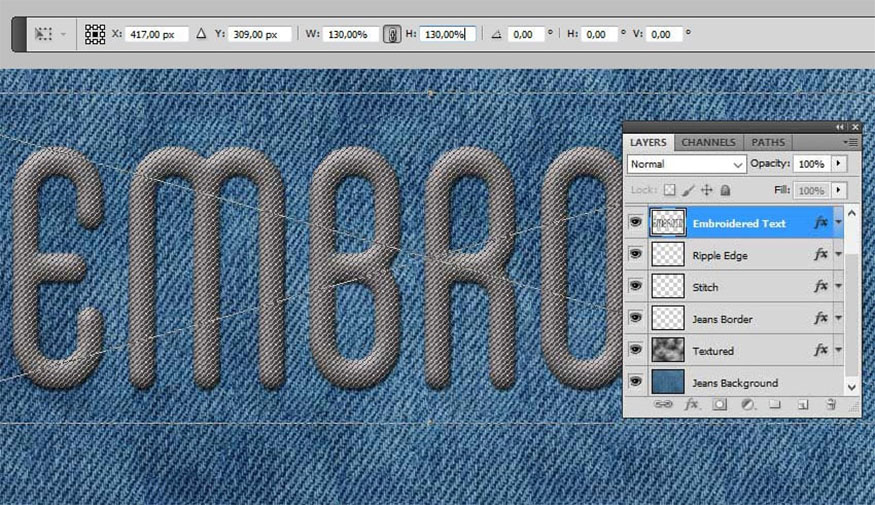Toggle the maintain aspect ratio link icon

click(393, 34)
